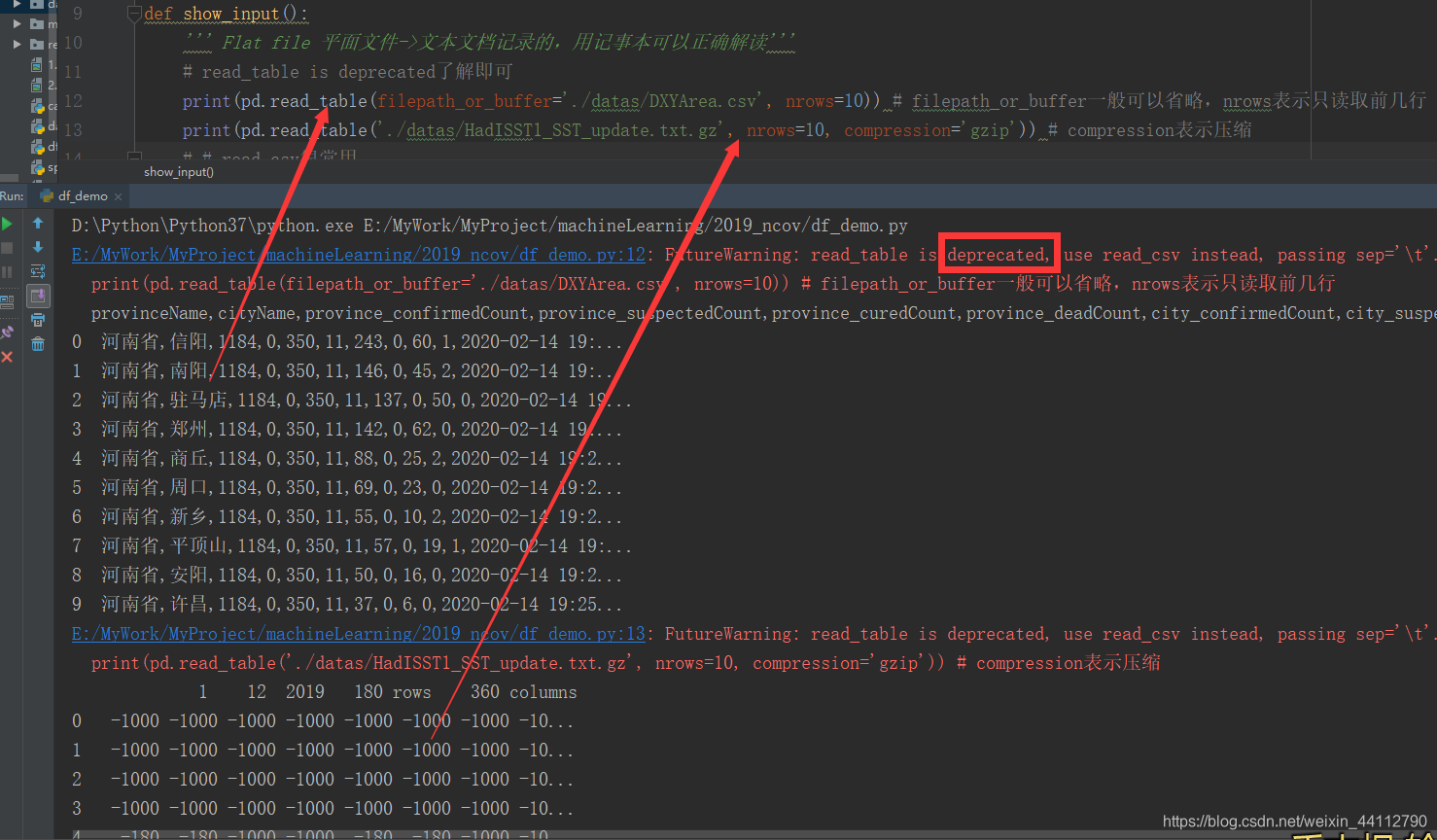Screen dimensions: 1437x840
Task: Click output row 2 with 驻马店
Action: click(352, 401)
